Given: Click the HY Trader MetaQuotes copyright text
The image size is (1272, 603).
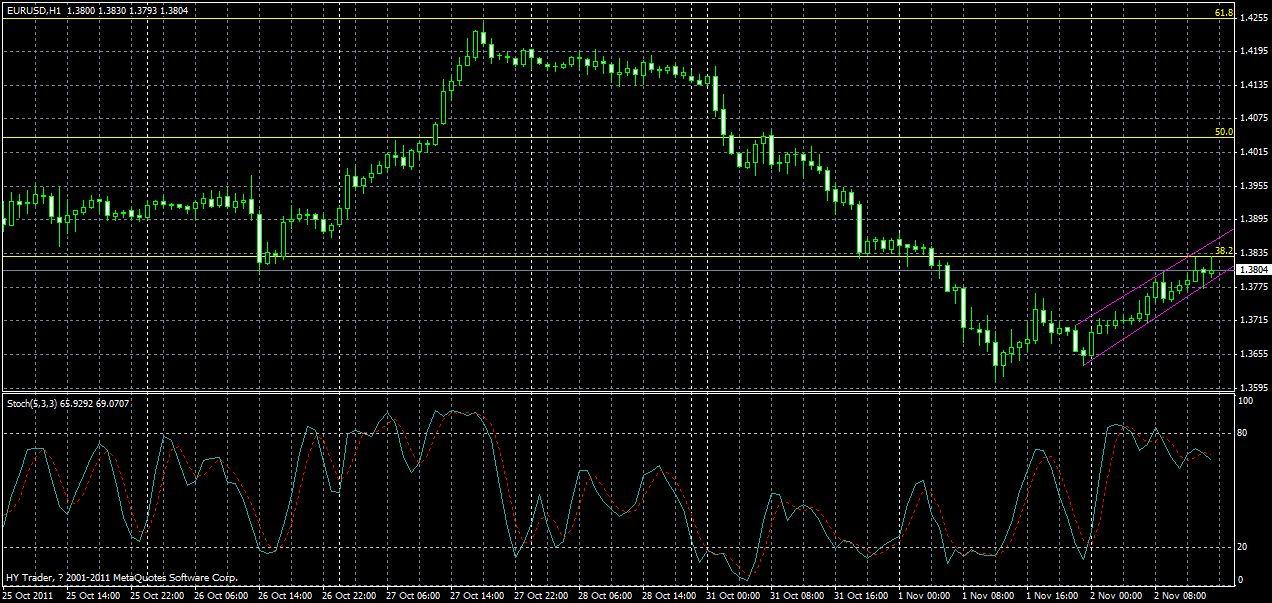Looking at the screenshot, I should pyautogui.click(x=120, y=577).
